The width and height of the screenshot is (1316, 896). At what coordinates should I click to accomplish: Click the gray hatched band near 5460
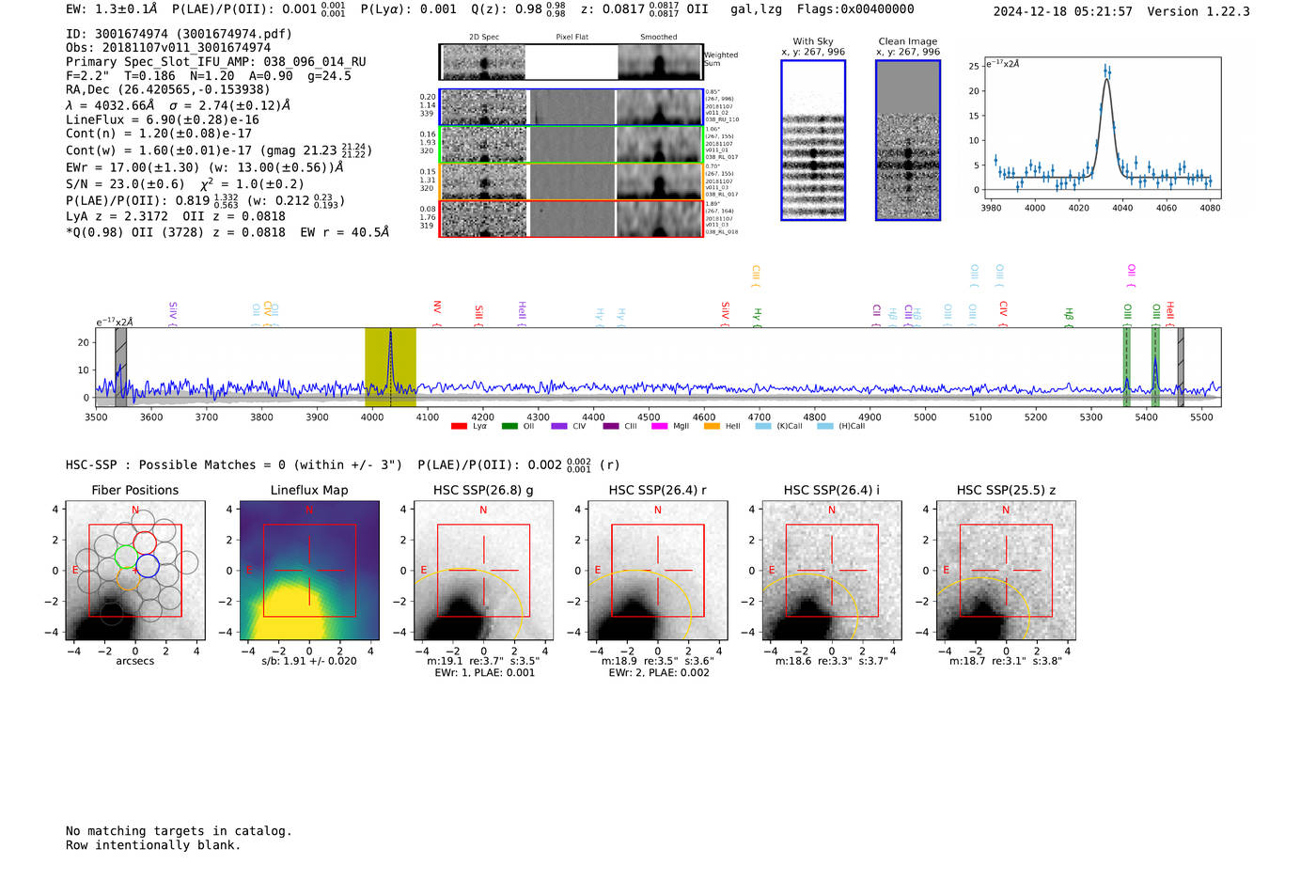tap(1181, 367)
